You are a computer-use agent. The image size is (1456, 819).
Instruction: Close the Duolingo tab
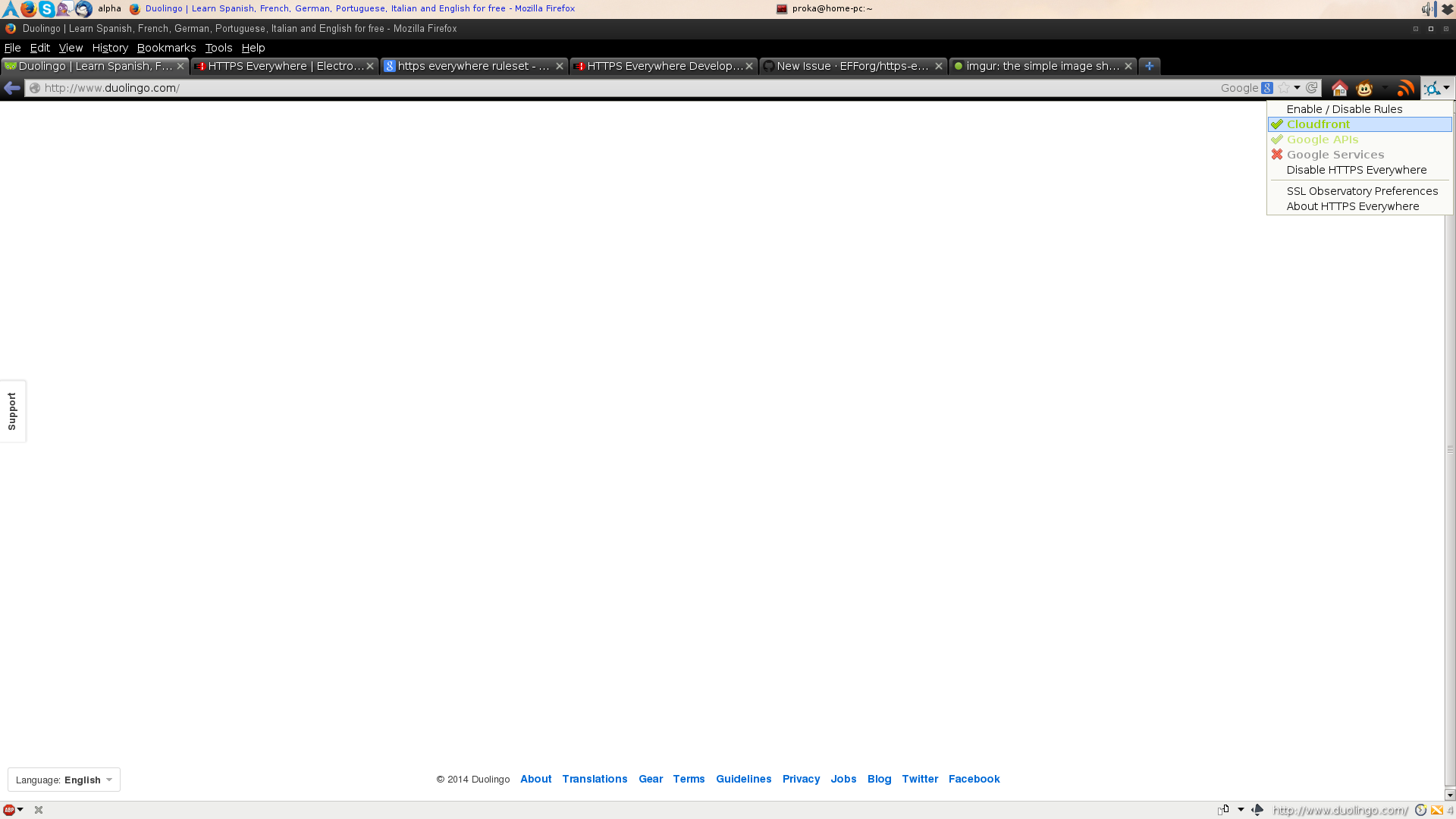point(180,66)
